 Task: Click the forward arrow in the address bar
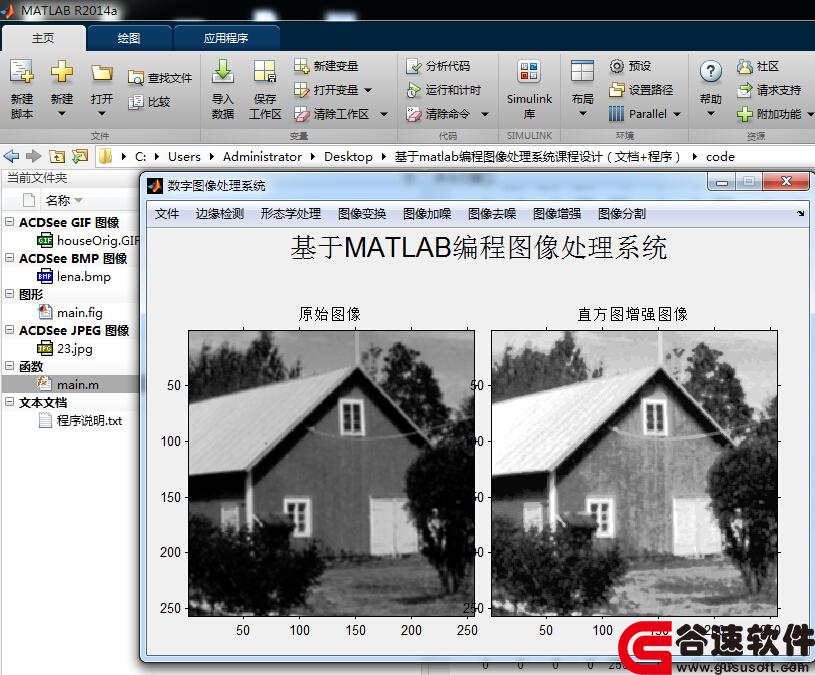tap(33, 156)
